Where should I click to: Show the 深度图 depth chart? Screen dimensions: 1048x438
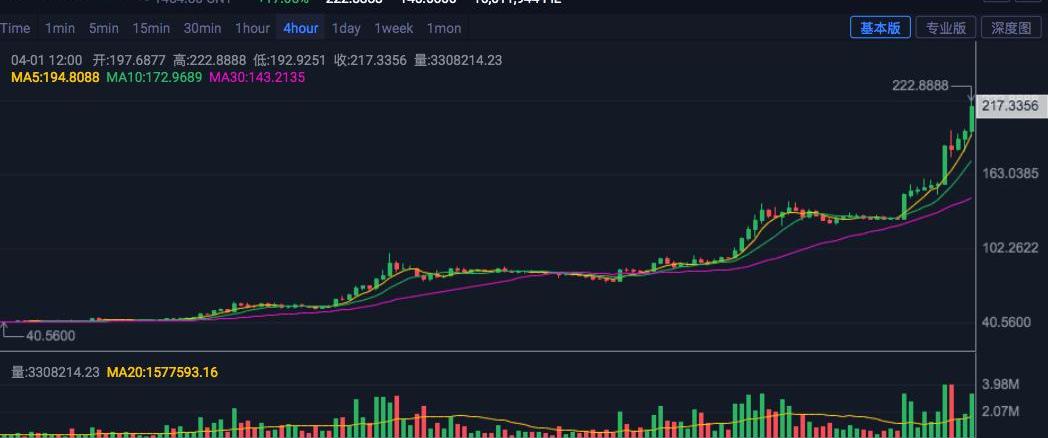pyautogui.click(x=1011, y=27)
